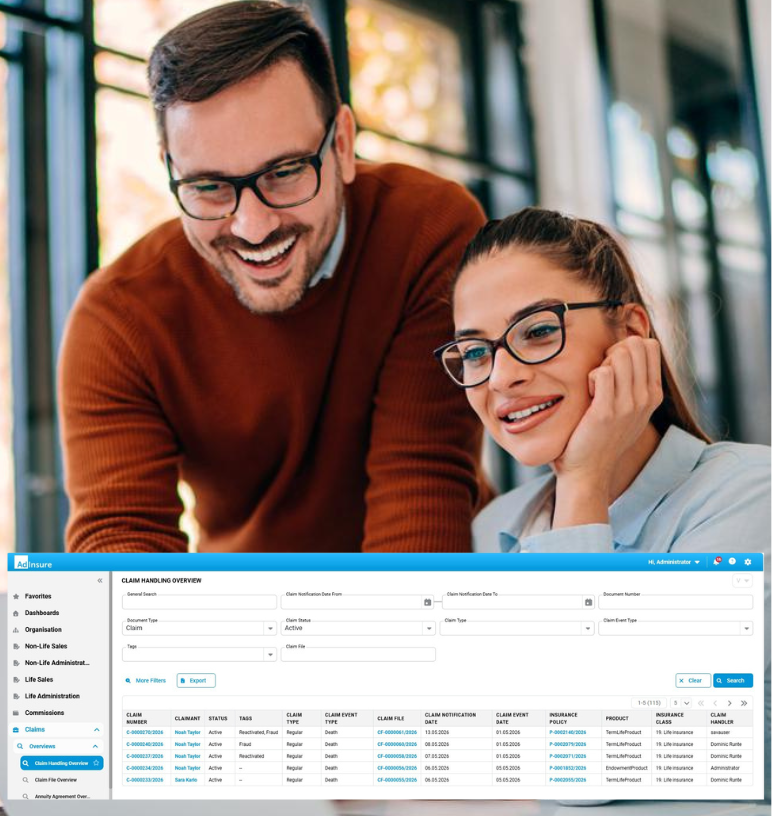
Task: Collapse the Overviews sidebar subsection
Action: coord(95,746)
